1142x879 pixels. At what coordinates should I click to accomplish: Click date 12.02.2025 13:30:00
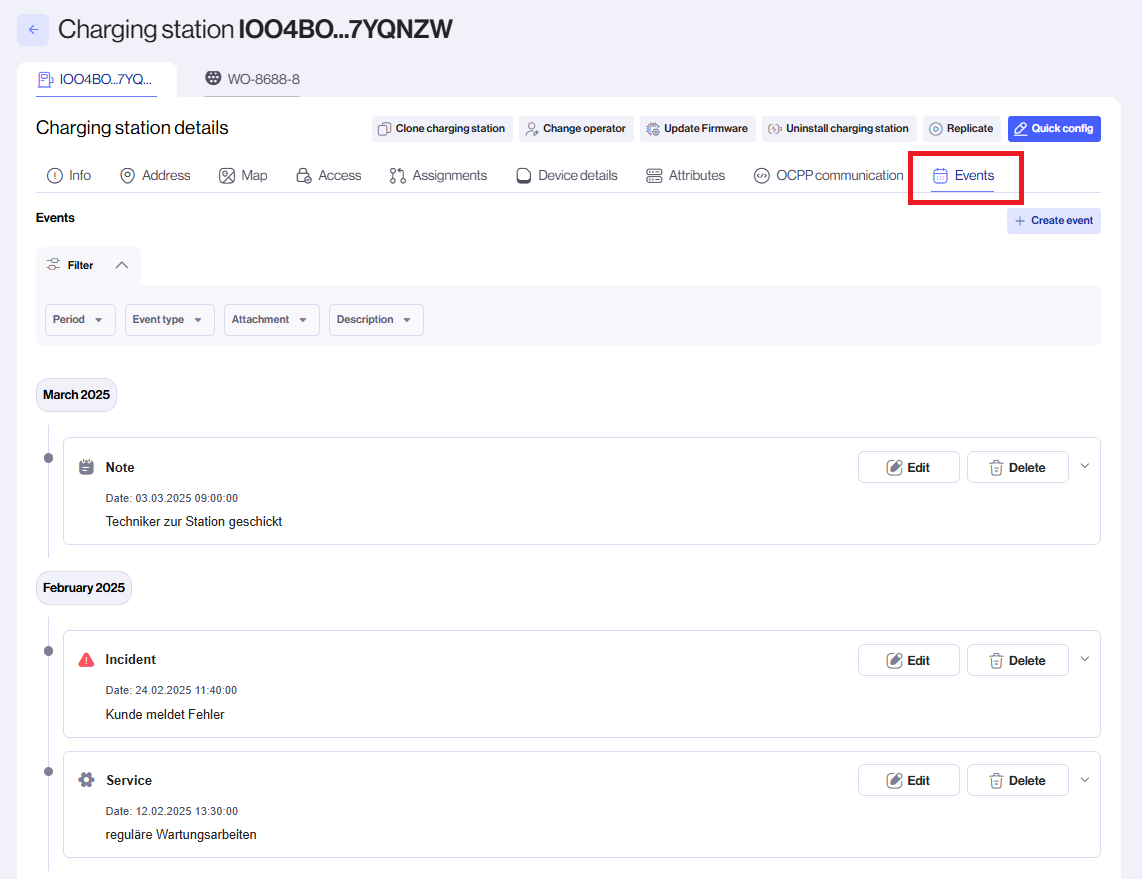pos(186,811)
